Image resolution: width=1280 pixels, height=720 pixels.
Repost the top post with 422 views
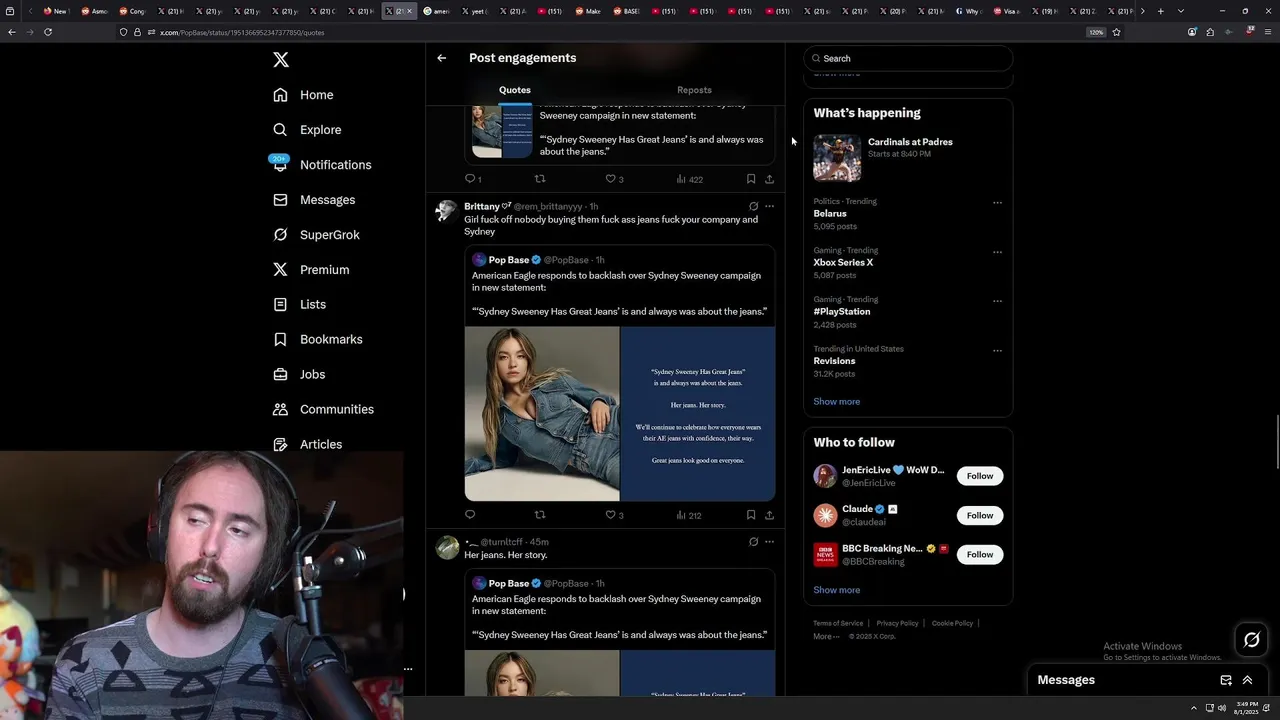(x=540, y=179)
